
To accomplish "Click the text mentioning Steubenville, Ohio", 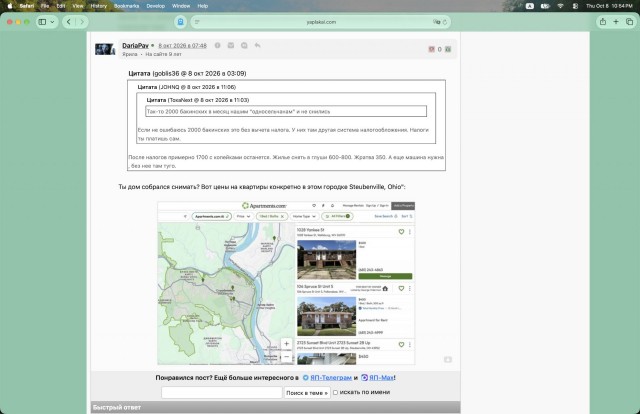I will click(x=262, y=187).
